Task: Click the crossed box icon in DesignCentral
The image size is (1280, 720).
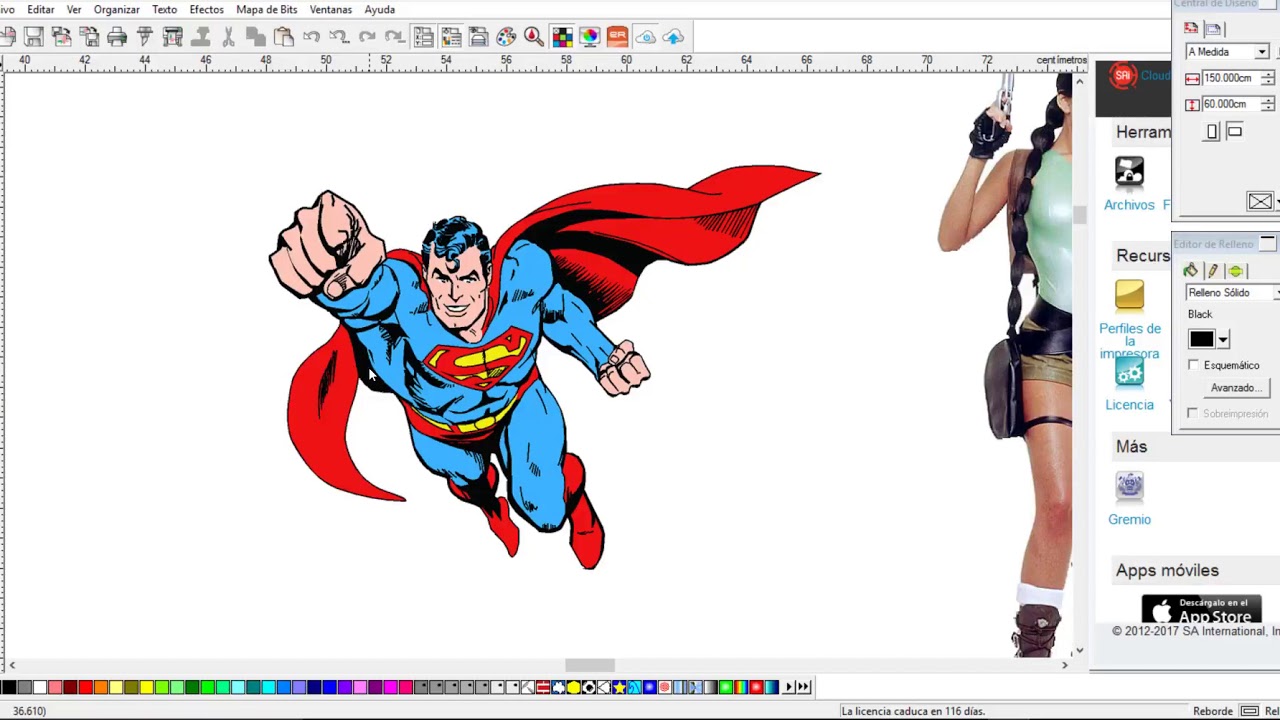Action: tap(1260, 202)
